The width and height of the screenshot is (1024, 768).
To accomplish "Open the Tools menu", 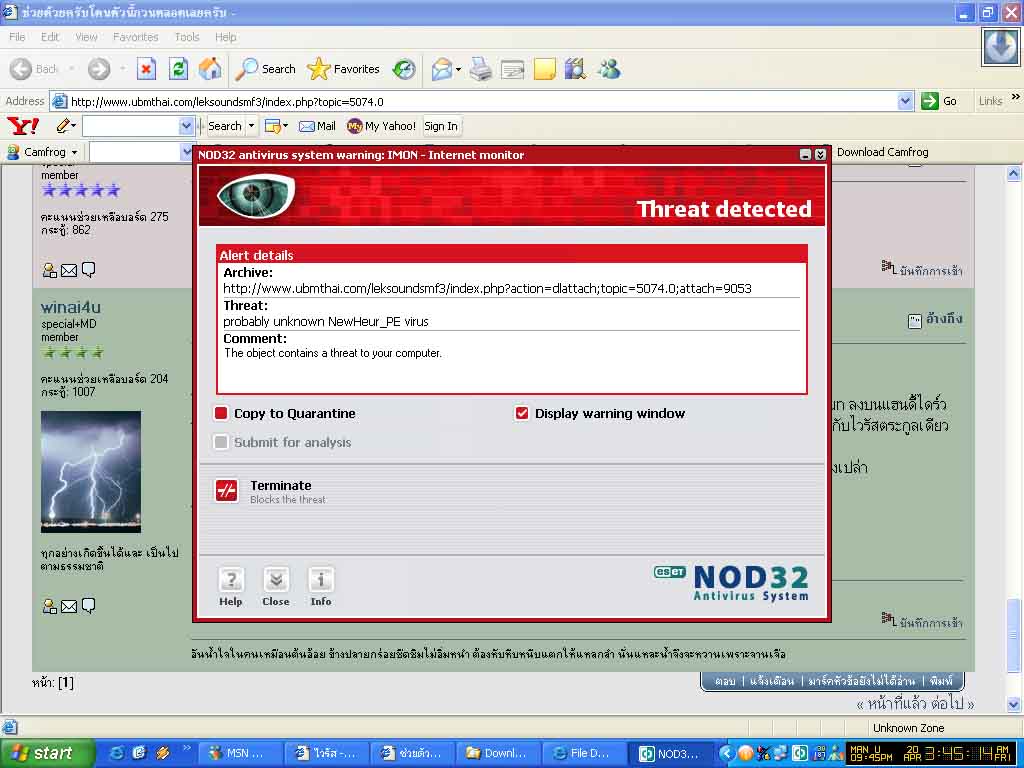I will [x=187, y=37].
